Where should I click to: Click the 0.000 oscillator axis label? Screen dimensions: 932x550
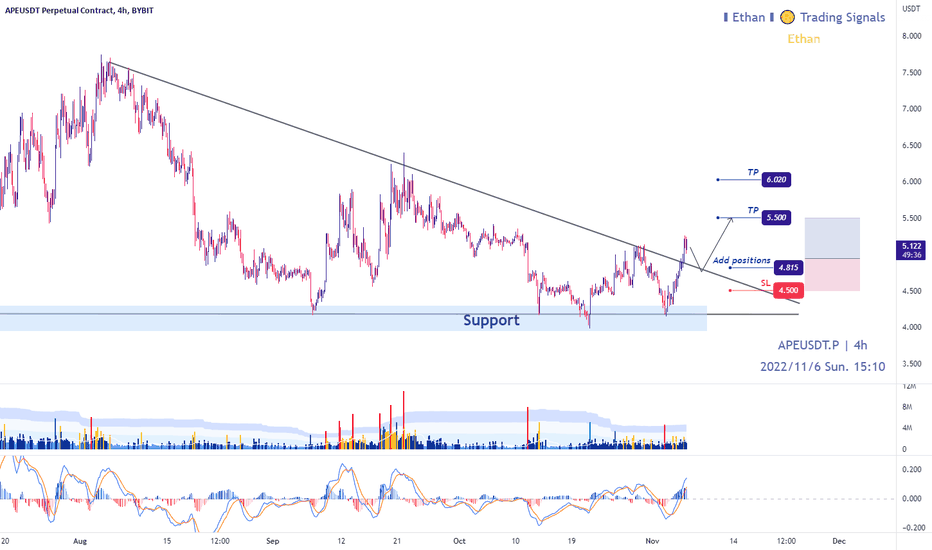911,499
